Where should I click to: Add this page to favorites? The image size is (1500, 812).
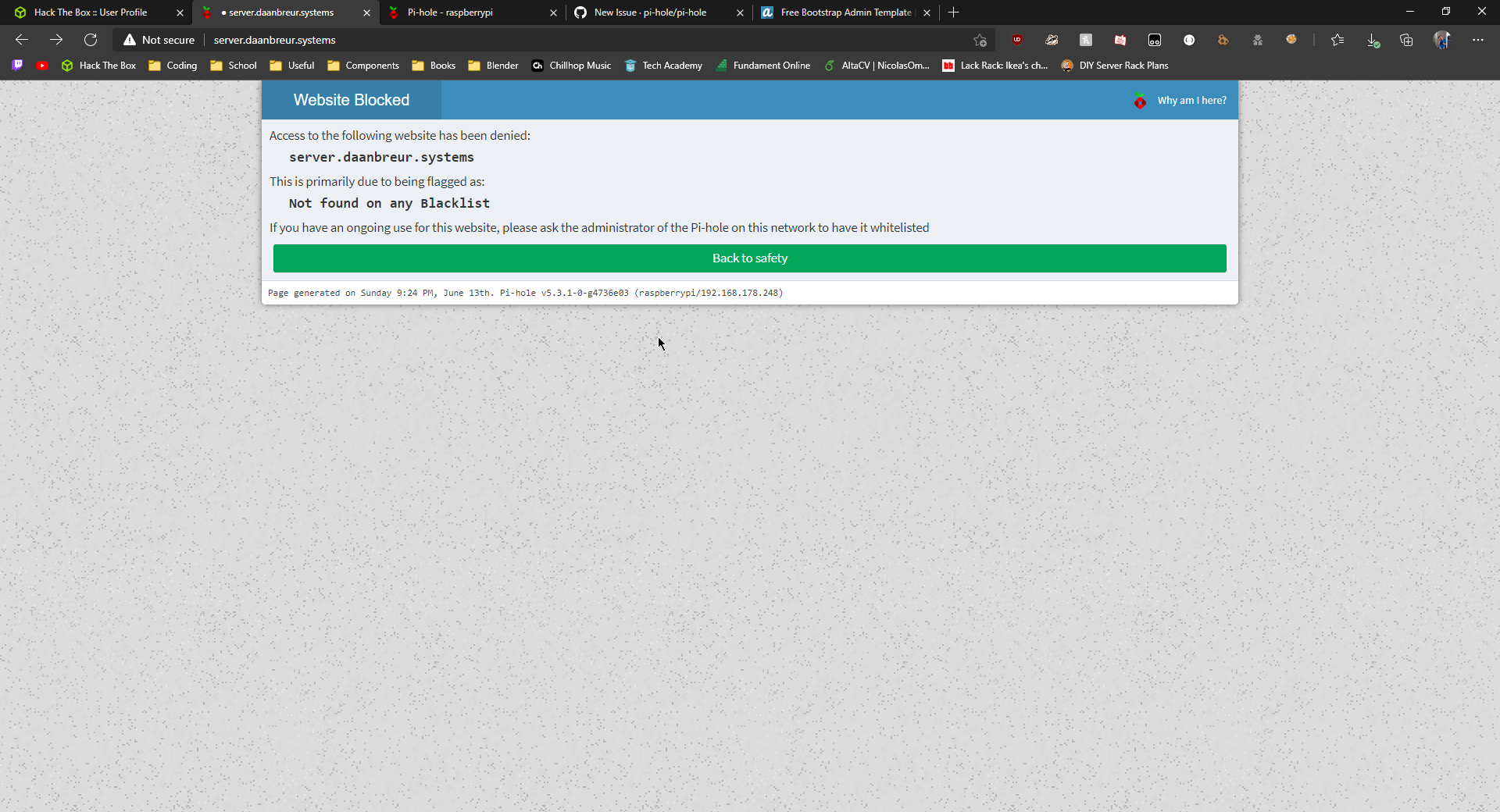tap(980, 40)
